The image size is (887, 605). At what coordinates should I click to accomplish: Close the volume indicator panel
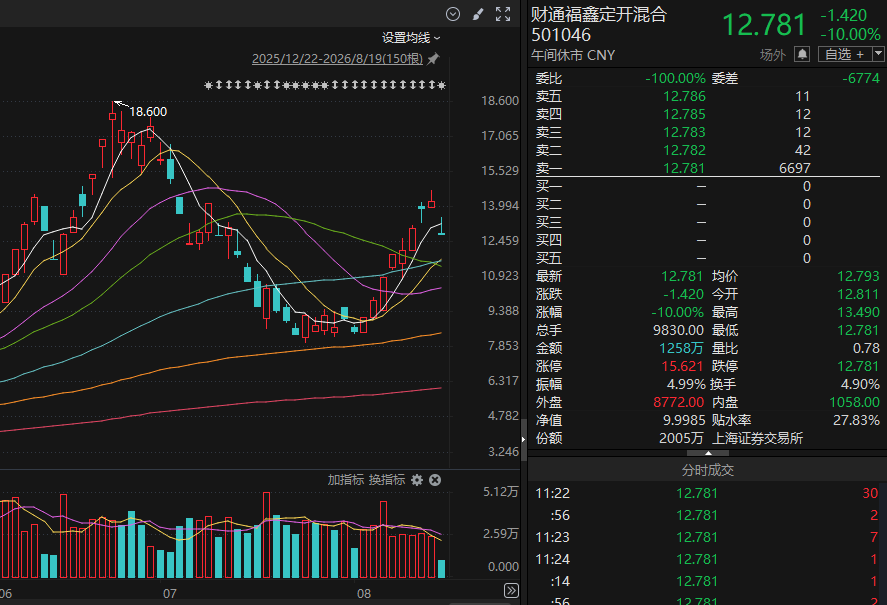point(435,480)
